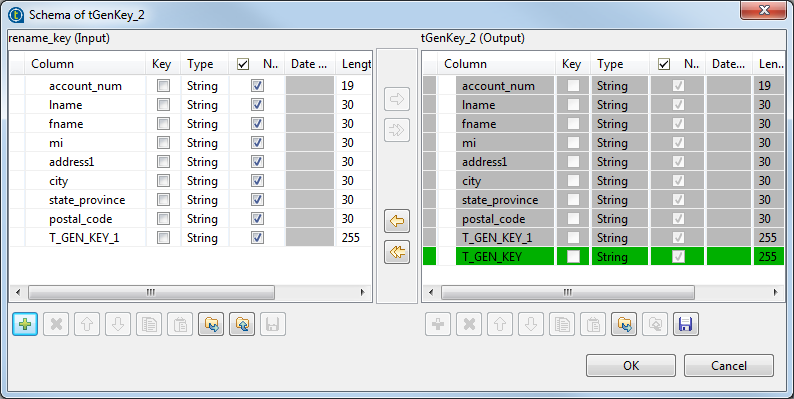The width and height of the screenshot is (794, 399).
Task: Click the second folder icon in input toolbar
Action: [x=242, y=324]
